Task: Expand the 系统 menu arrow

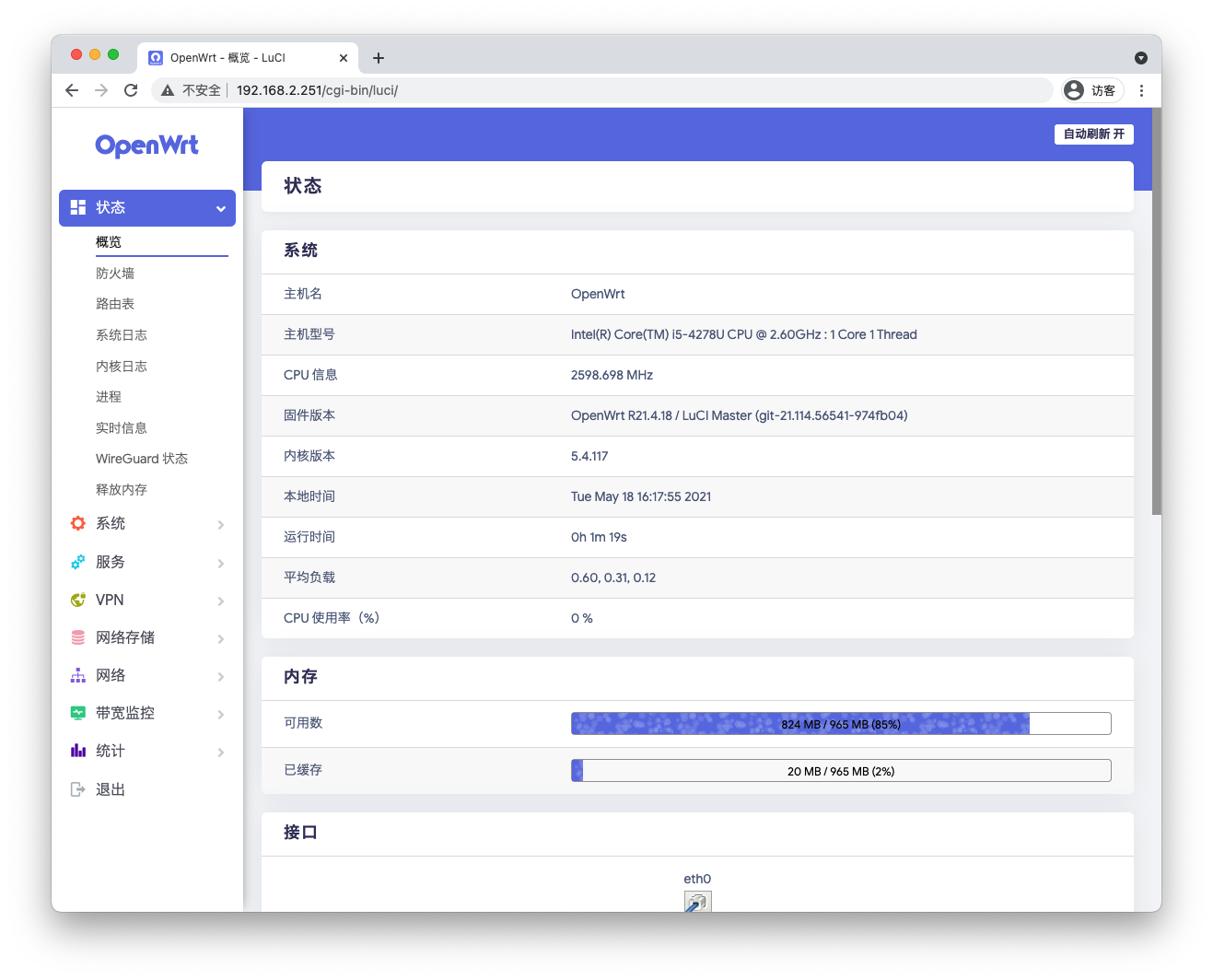Action: (x=221, y=525)
